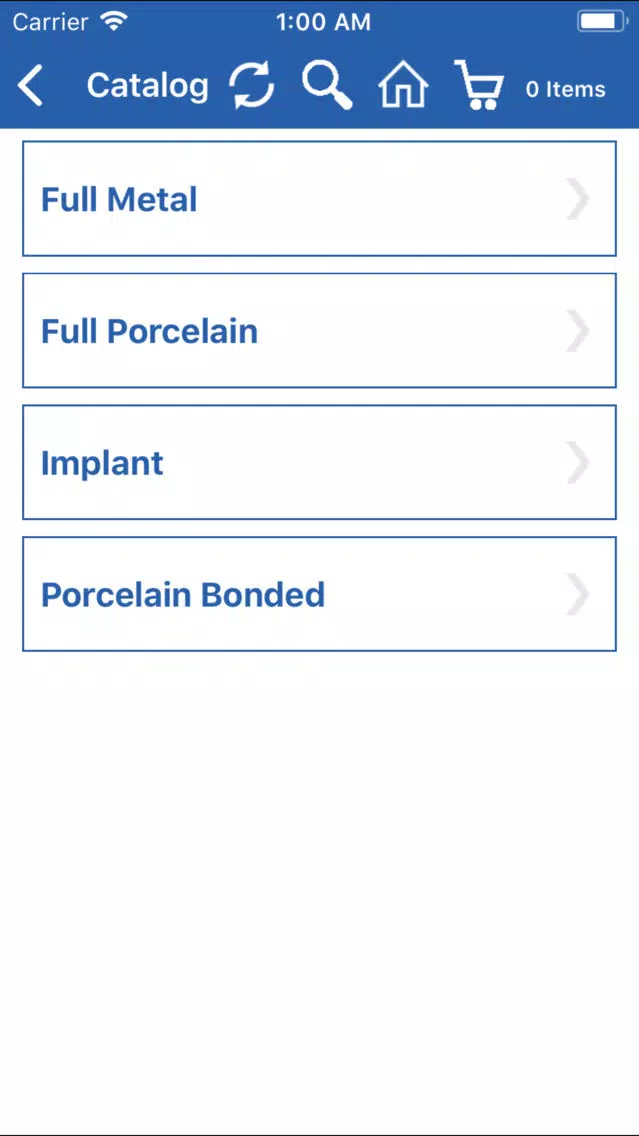The width and height of the screenshot is (639, 1136).
Task: Expand Full Metal chevron arrow
Action: tap(577, 199)
